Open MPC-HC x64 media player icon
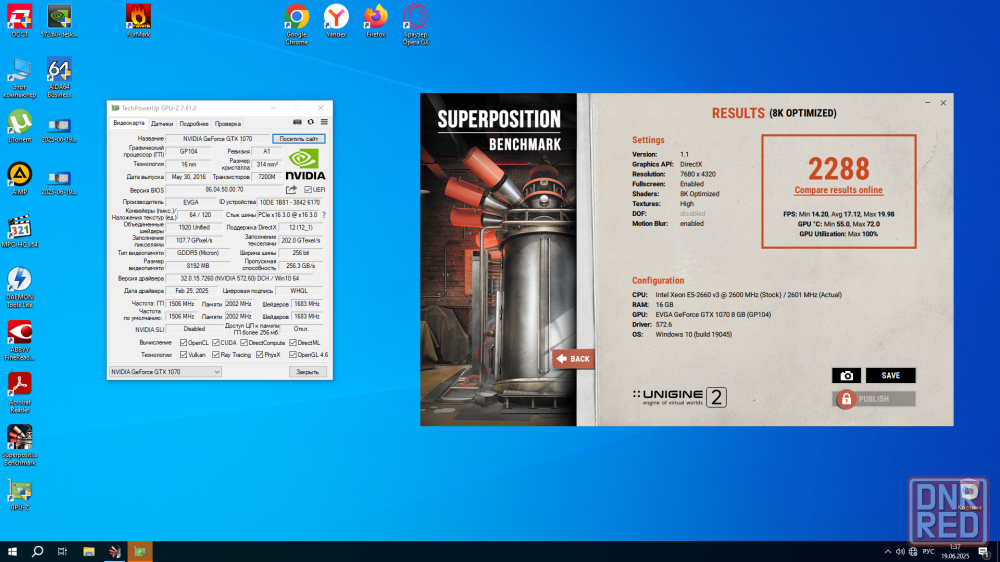The width and height of the screenshot is (1000, 562). (20, 232)
